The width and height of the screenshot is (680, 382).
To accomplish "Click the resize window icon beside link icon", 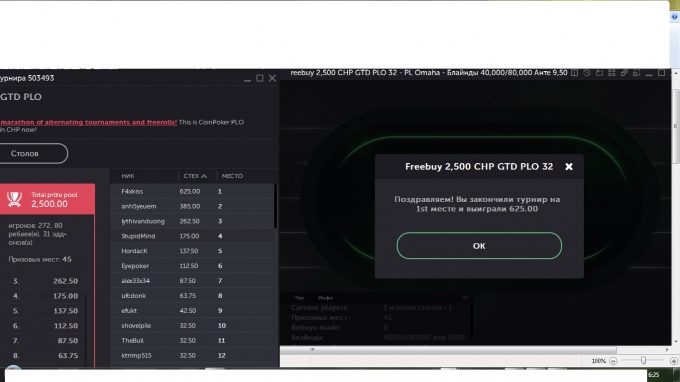I will point(636,73).
